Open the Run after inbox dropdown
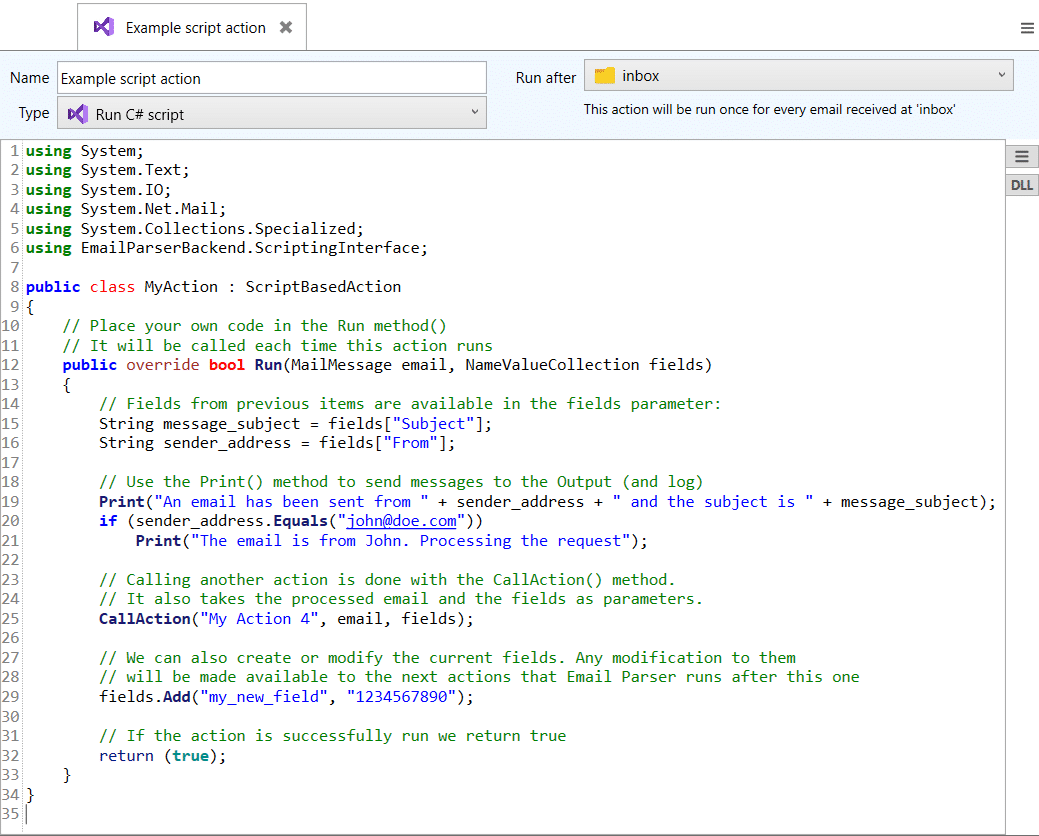Image resolution: width=1039 pixels, height=836 pixels. point(798,76)
